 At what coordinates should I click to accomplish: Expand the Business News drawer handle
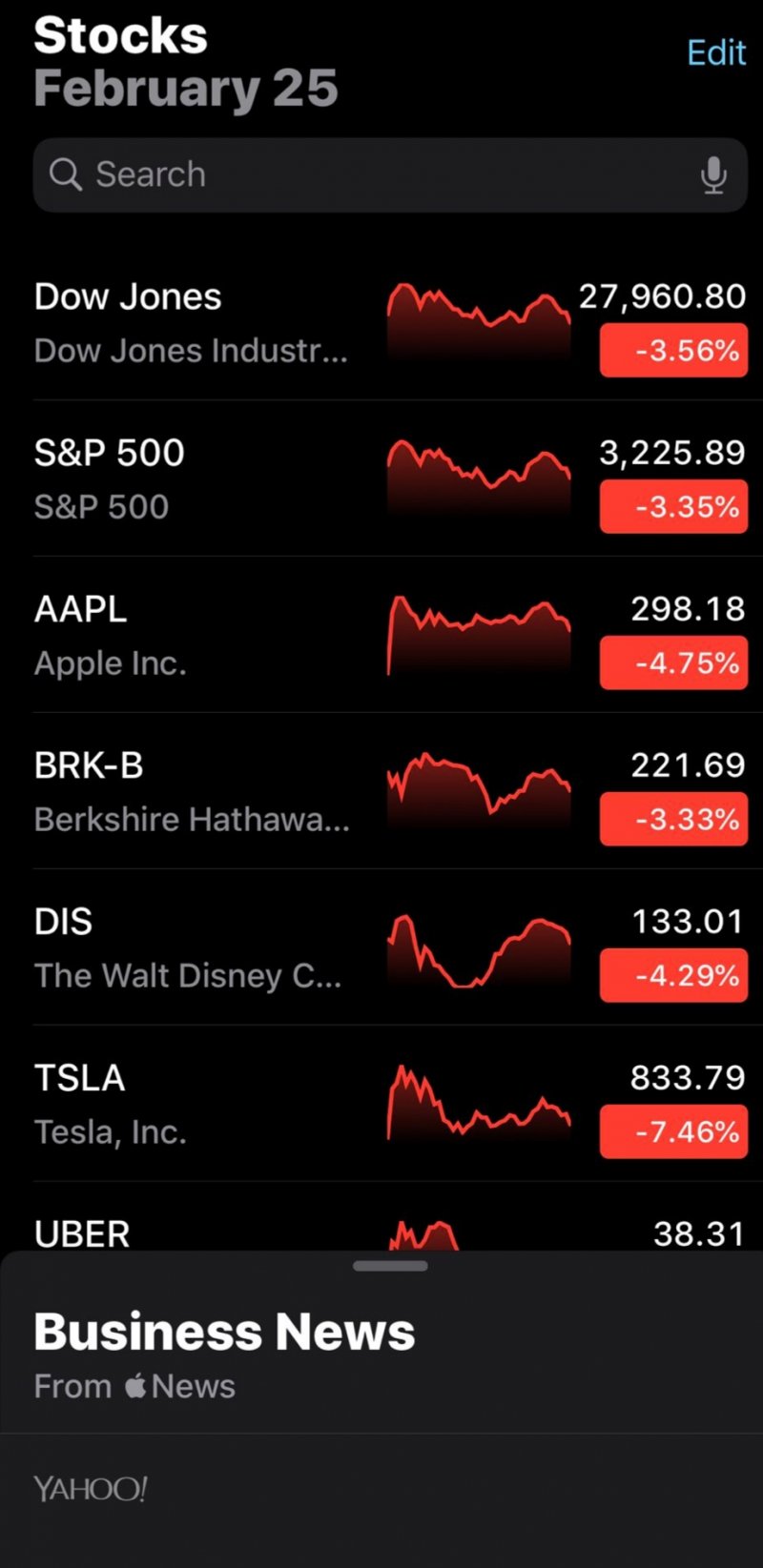pyautogui.click(x=390, y=1266)
